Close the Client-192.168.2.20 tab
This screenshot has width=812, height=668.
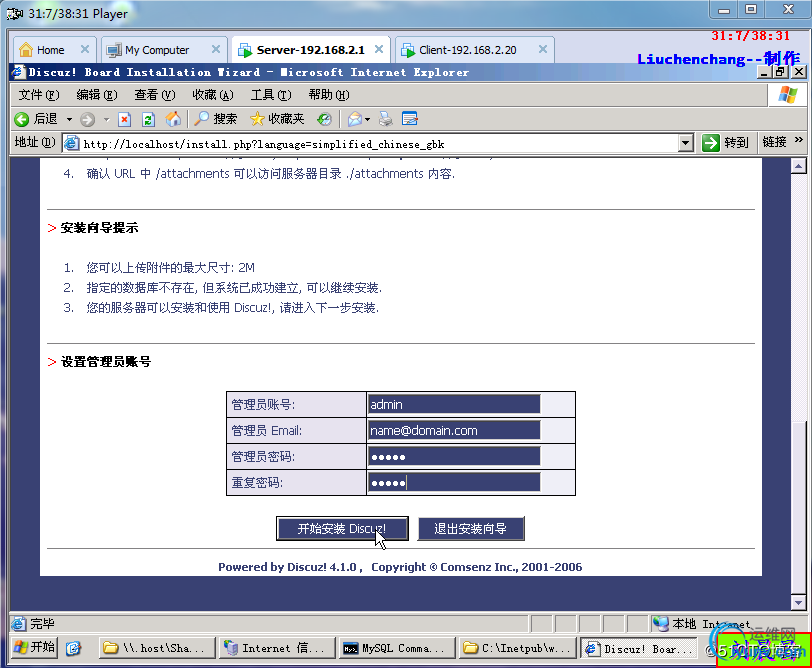(x=543, y=49)
